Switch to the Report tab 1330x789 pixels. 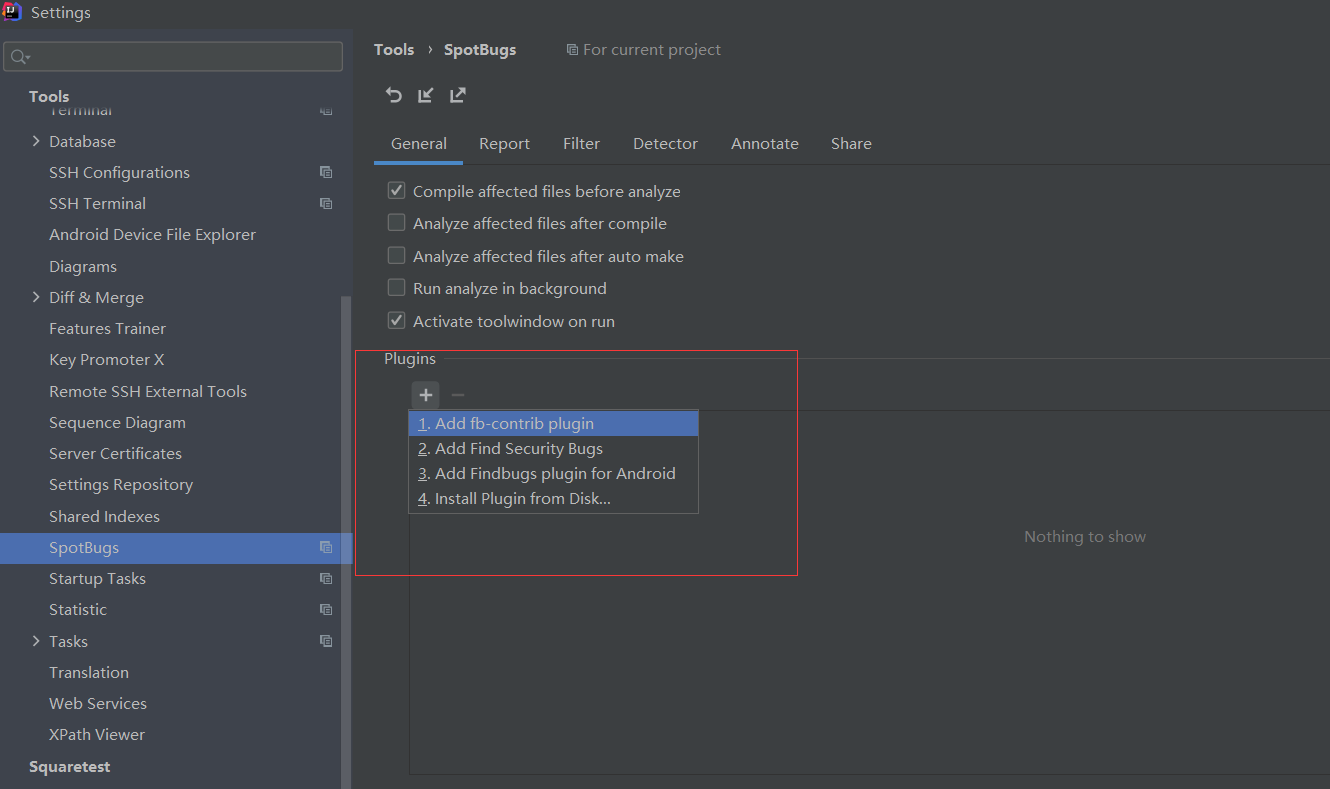(504, 143)
